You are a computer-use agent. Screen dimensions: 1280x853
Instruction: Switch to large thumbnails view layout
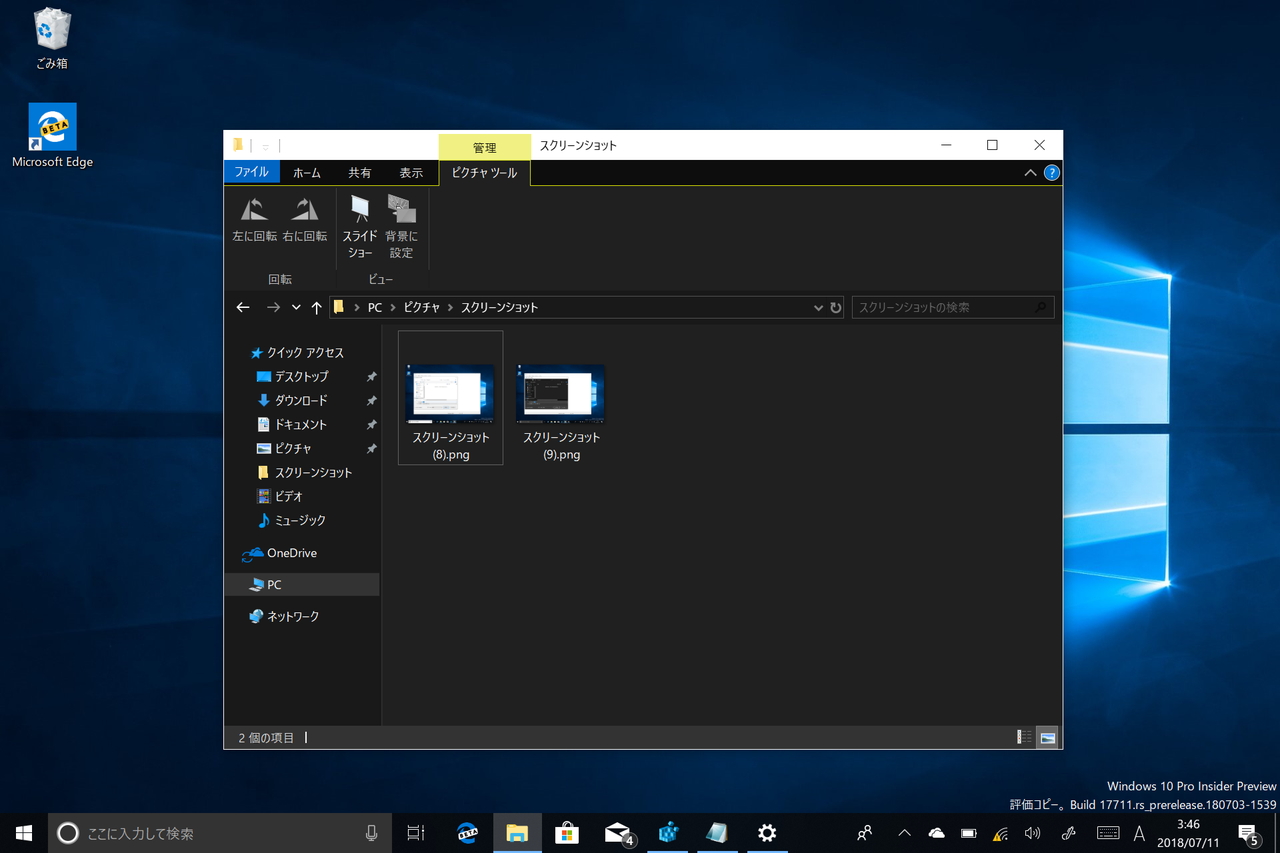1047,737
